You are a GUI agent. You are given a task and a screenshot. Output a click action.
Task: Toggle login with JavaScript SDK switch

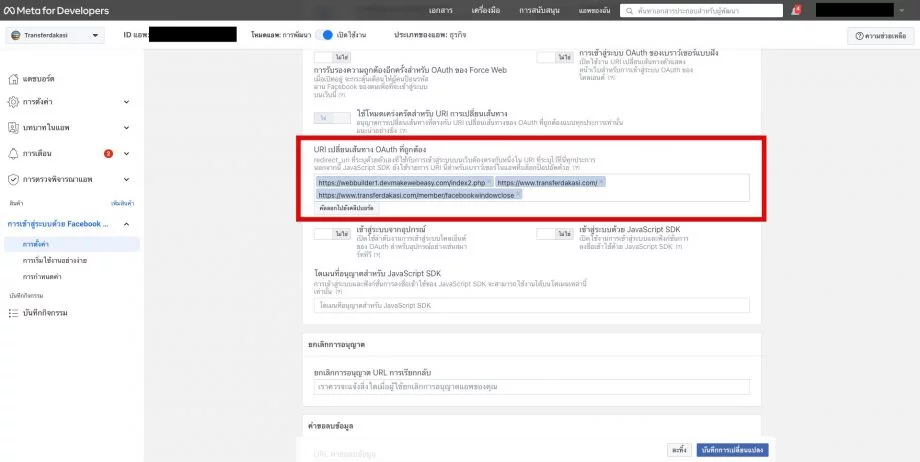coord(555,234)
